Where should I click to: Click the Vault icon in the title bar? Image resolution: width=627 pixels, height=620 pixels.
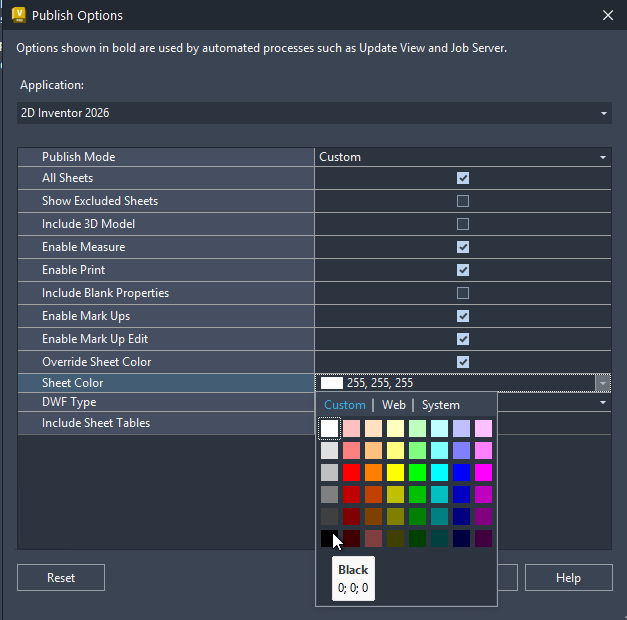(19, 15)
